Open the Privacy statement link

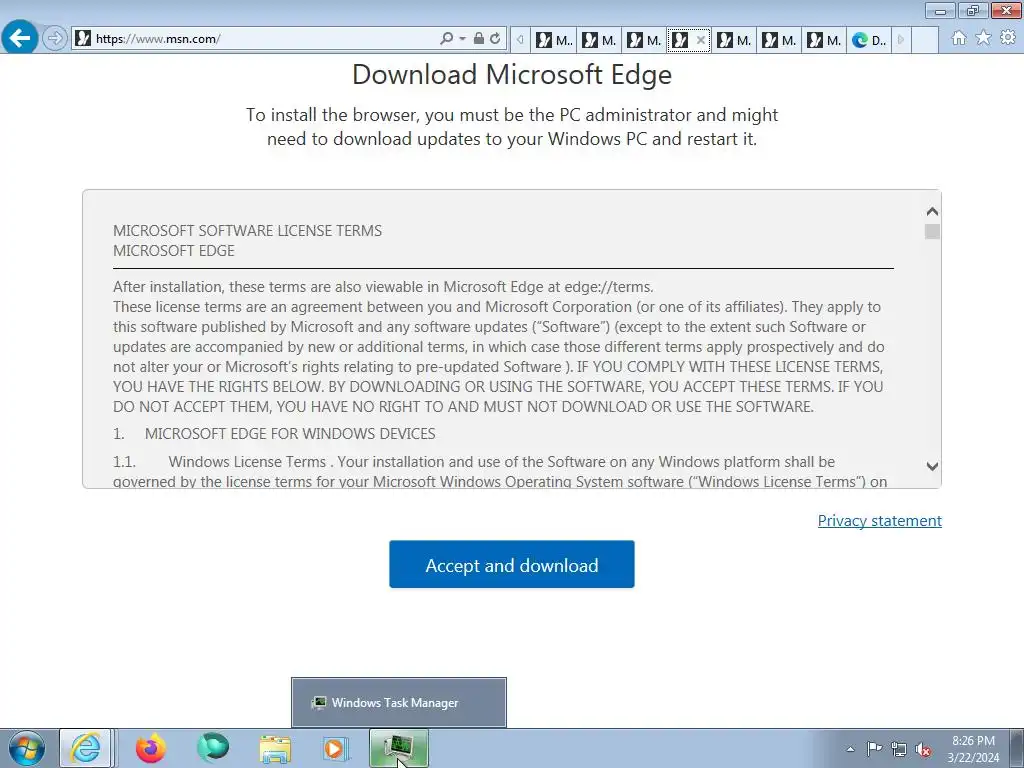880,520
